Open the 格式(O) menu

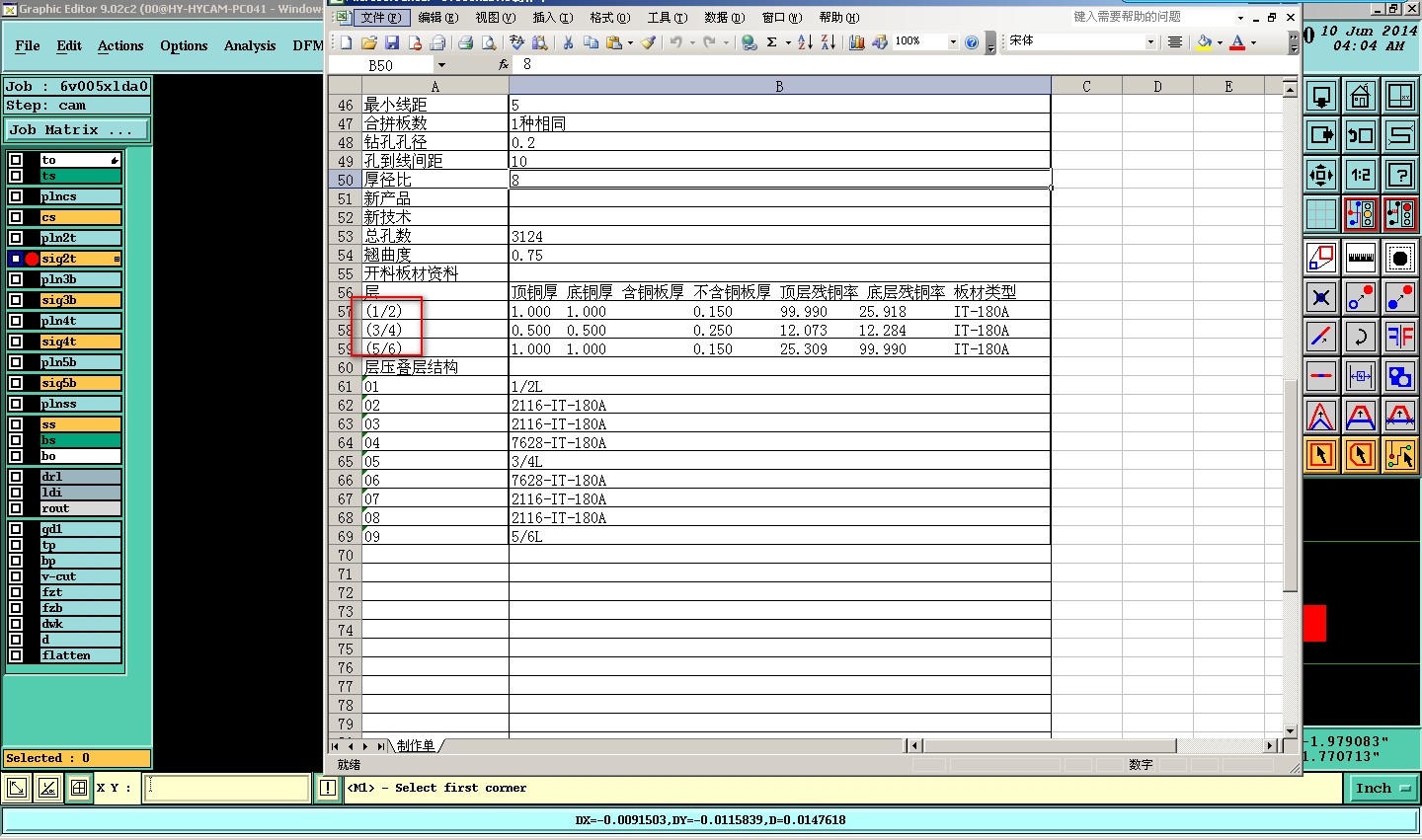(x=610, y=18)
